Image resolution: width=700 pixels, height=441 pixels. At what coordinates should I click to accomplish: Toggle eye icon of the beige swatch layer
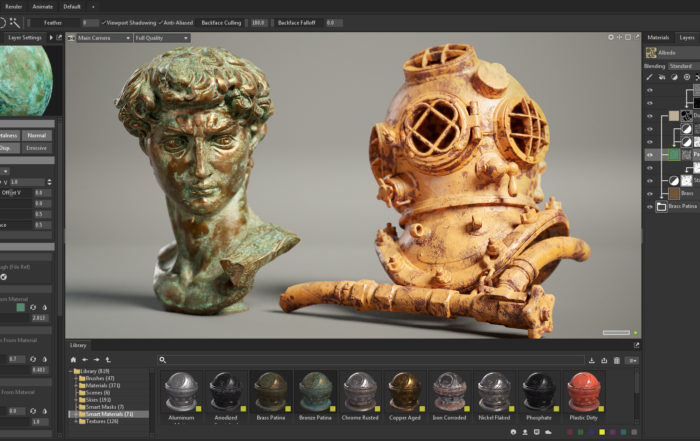point(650,116)
